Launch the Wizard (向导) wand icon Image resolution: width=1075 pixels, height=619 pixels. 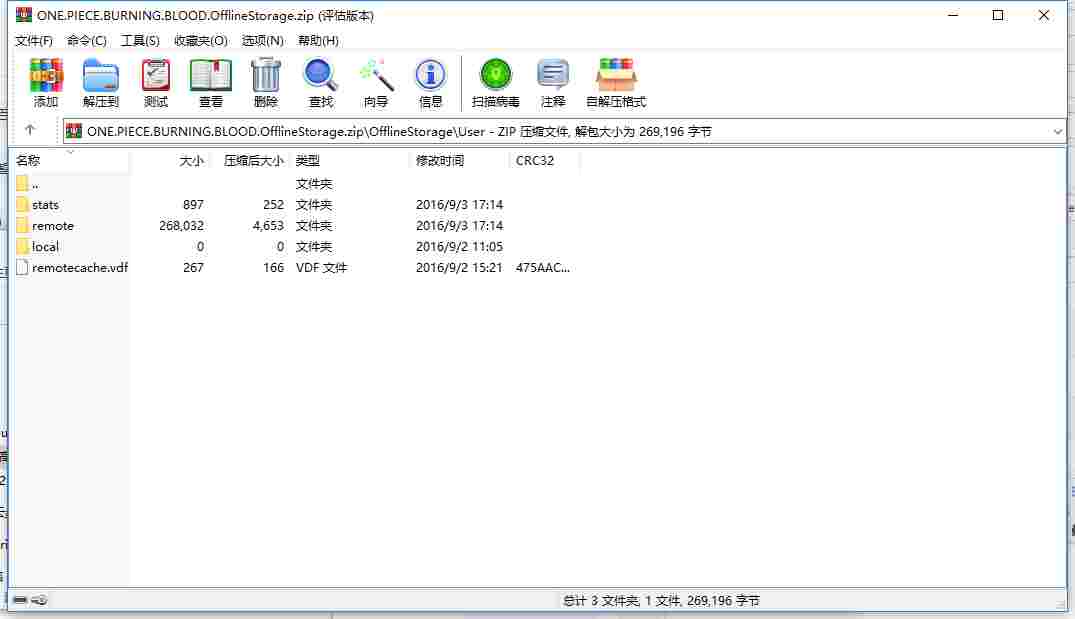point(376,75)
